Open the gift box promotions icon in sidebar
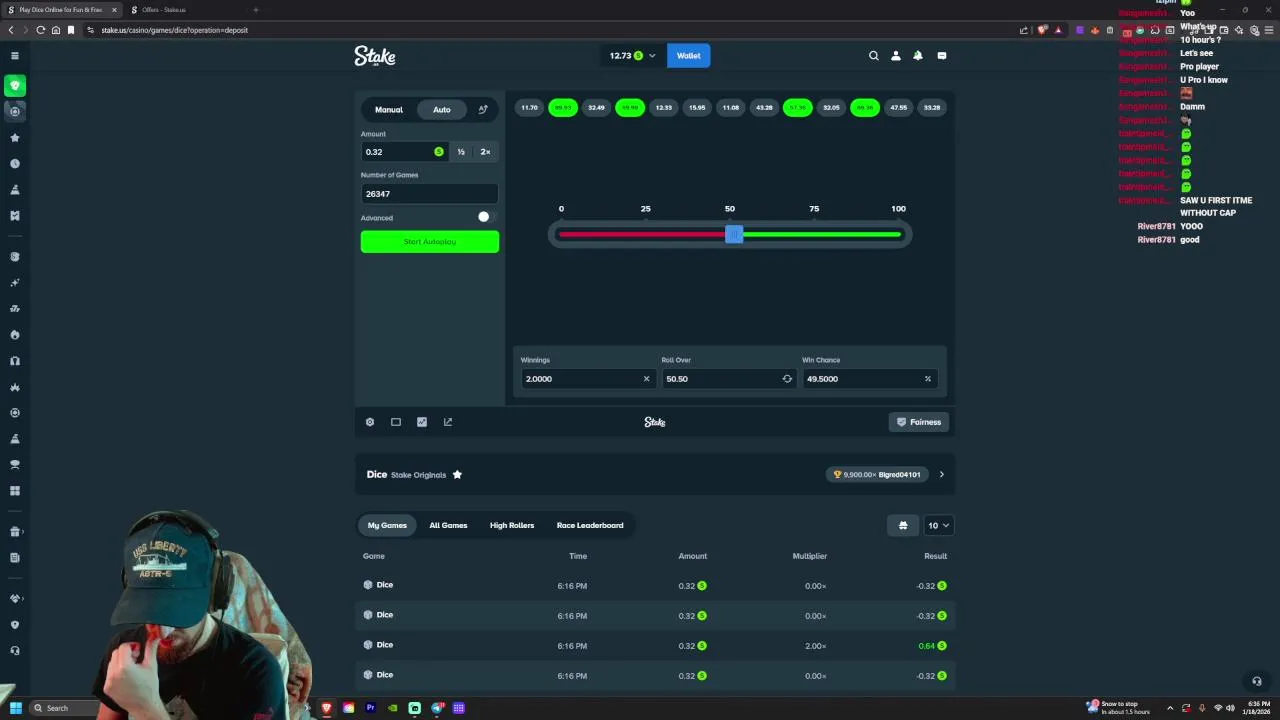The height and width of the screenshot is (720, 1280). click(x=15, y=532)
